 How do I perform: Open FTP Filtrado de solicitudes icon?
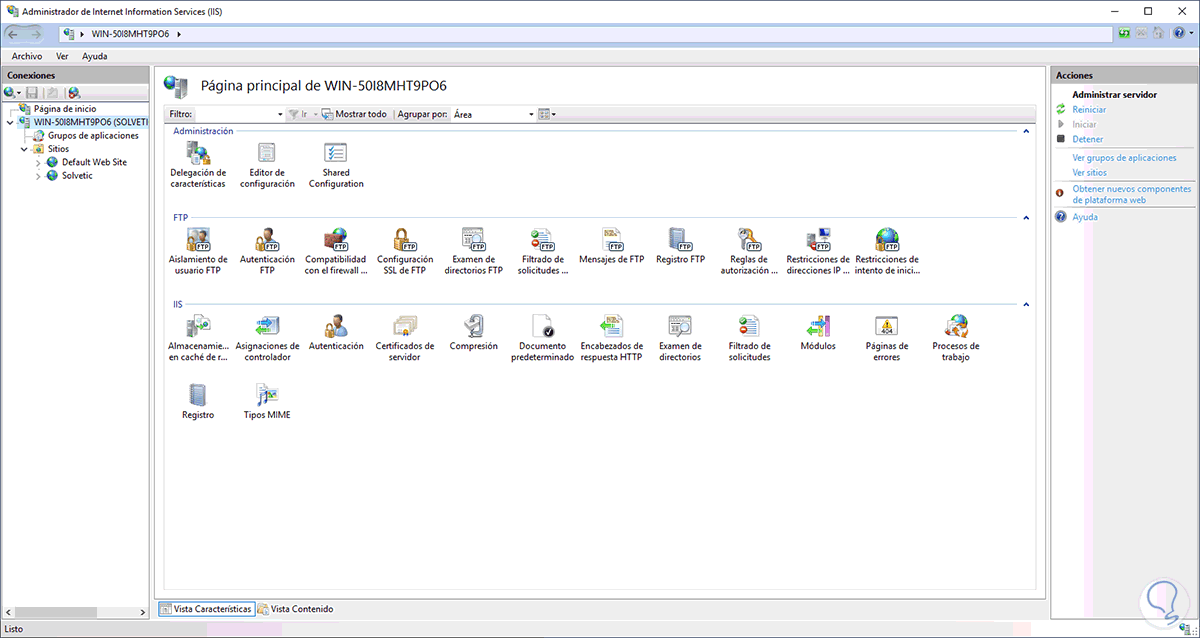[x=543, y=251]
